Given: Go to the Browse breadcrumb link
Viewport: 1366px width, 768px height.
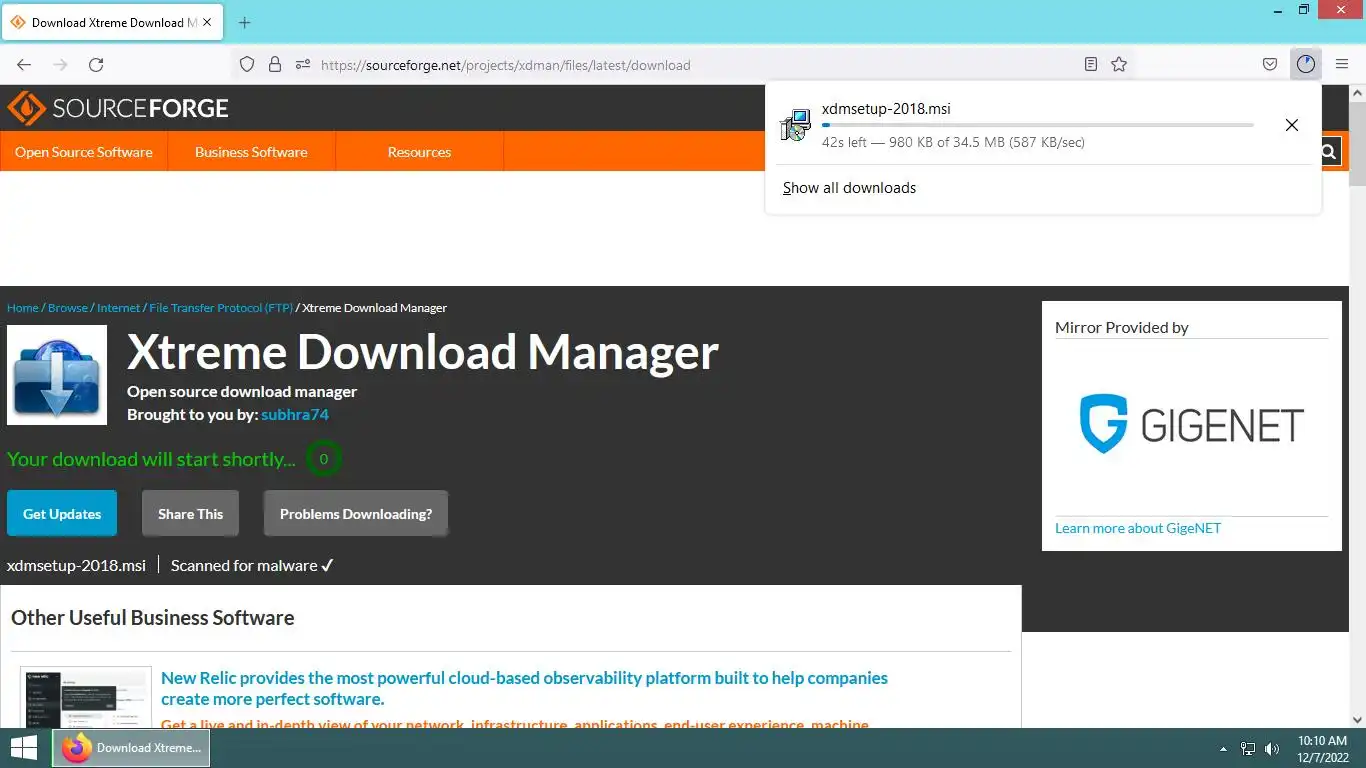Looking at the screenshot, I should tap(68, 308).
